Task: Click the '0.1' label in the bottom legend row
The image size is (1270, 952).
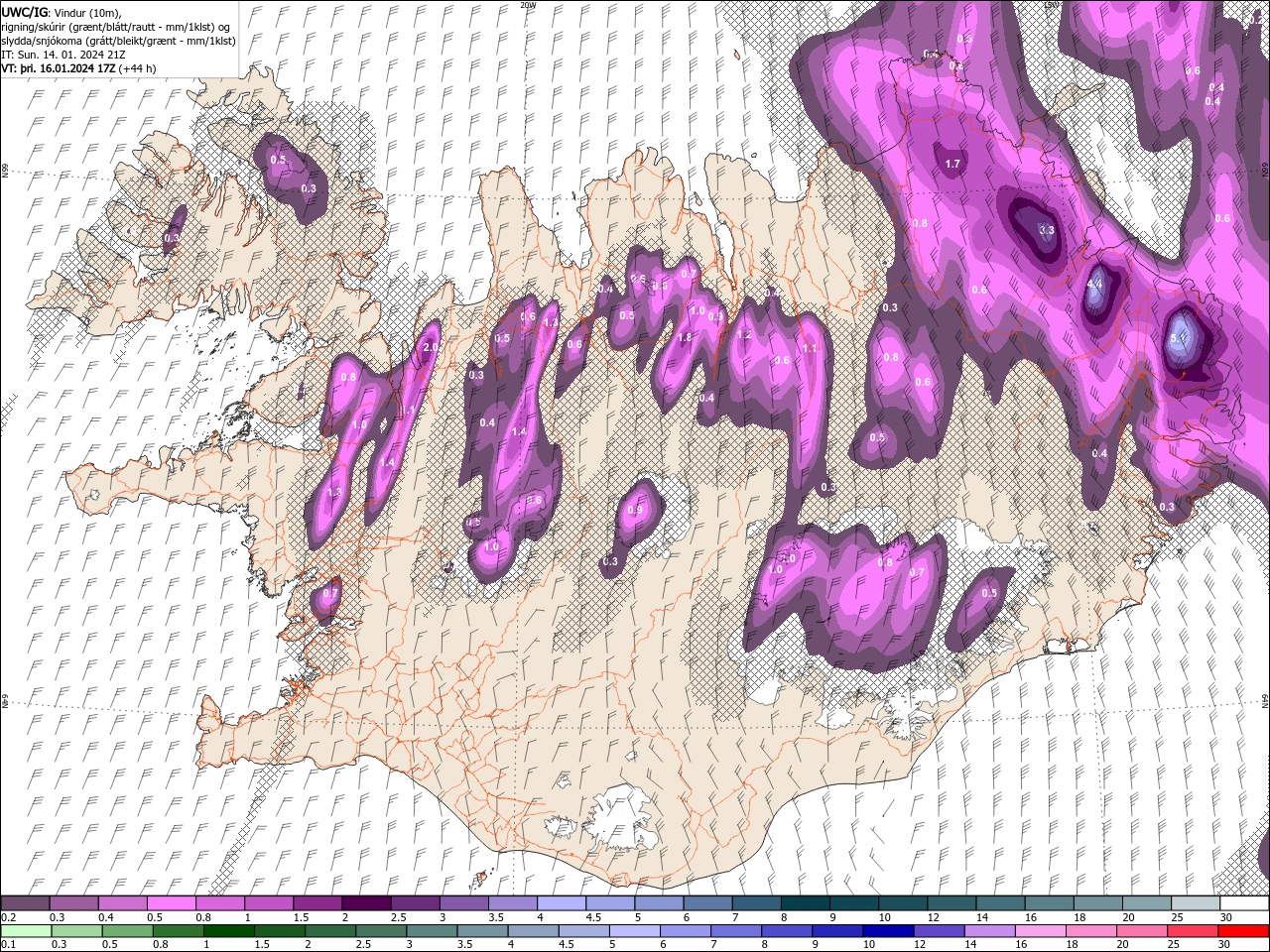Action: pos(7,945)
